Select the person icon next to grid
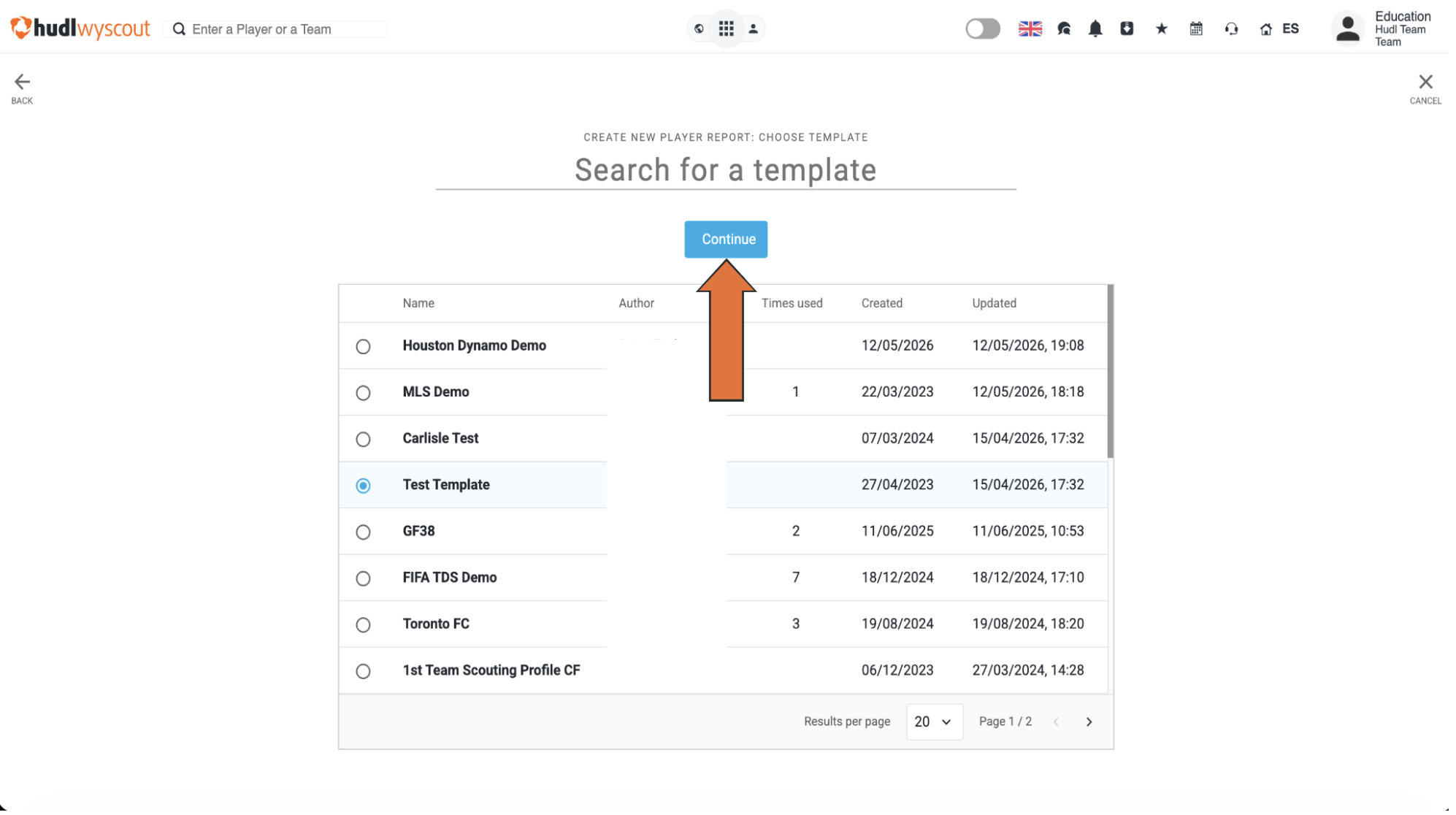Screen dimensions: 1456x815 (x=753, y=29)
